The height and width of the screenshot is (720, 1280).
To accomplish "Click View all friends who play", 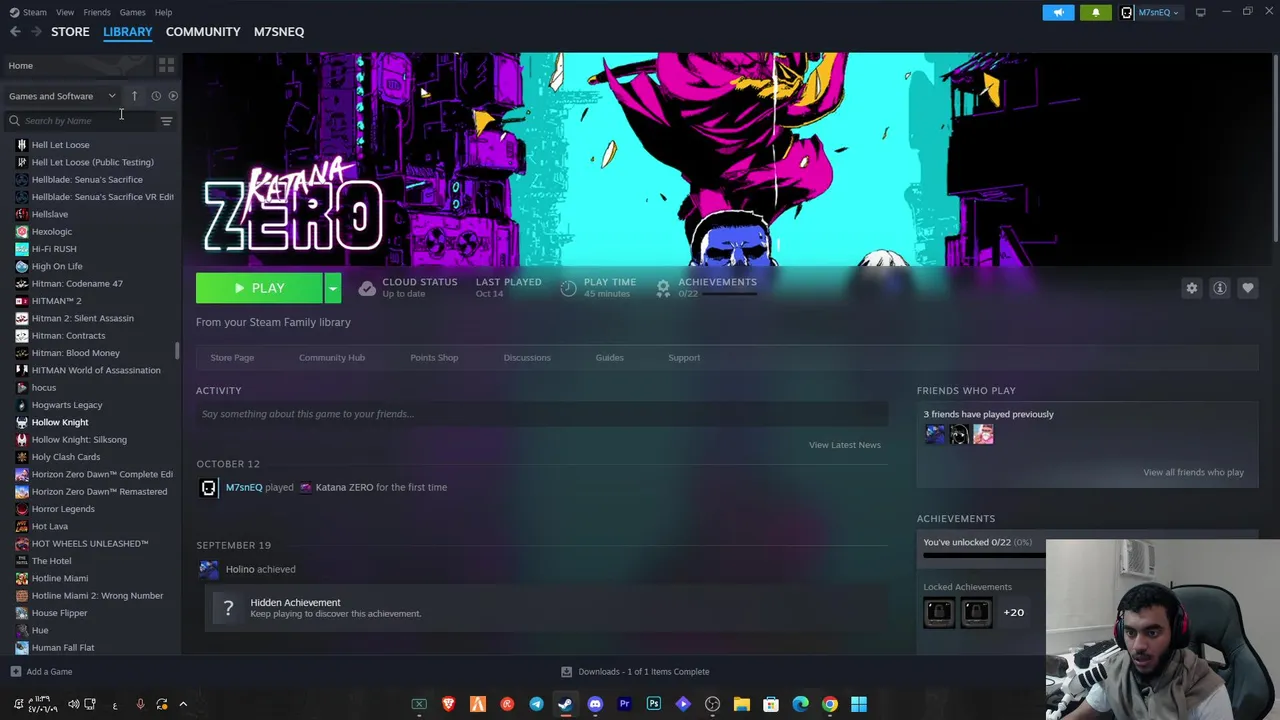I will 1193,472.
